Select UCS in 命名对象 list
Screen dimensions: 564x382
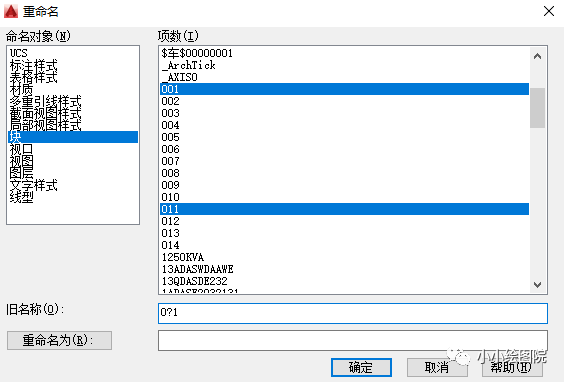tap(73, 53)
